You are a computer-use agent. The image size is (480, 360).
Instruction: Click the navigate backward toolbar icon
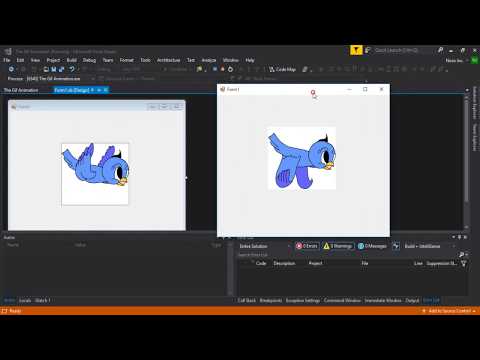point(11,69)
